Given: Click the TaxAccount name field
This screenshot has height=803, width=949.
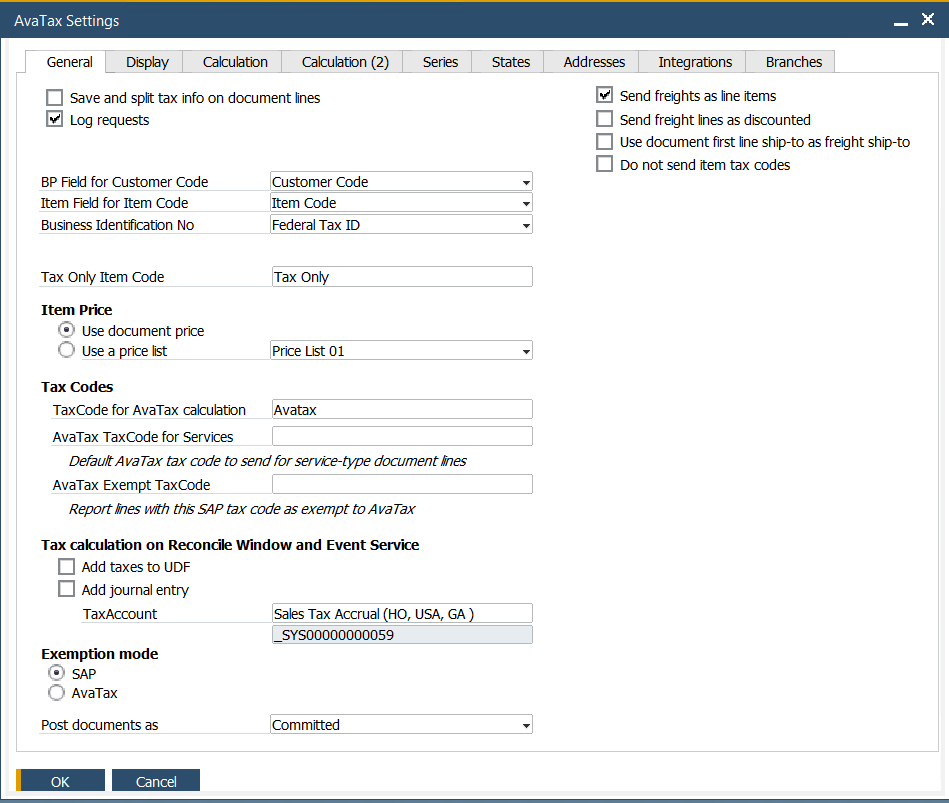Looking at the screenshot, I should [402, 613].
